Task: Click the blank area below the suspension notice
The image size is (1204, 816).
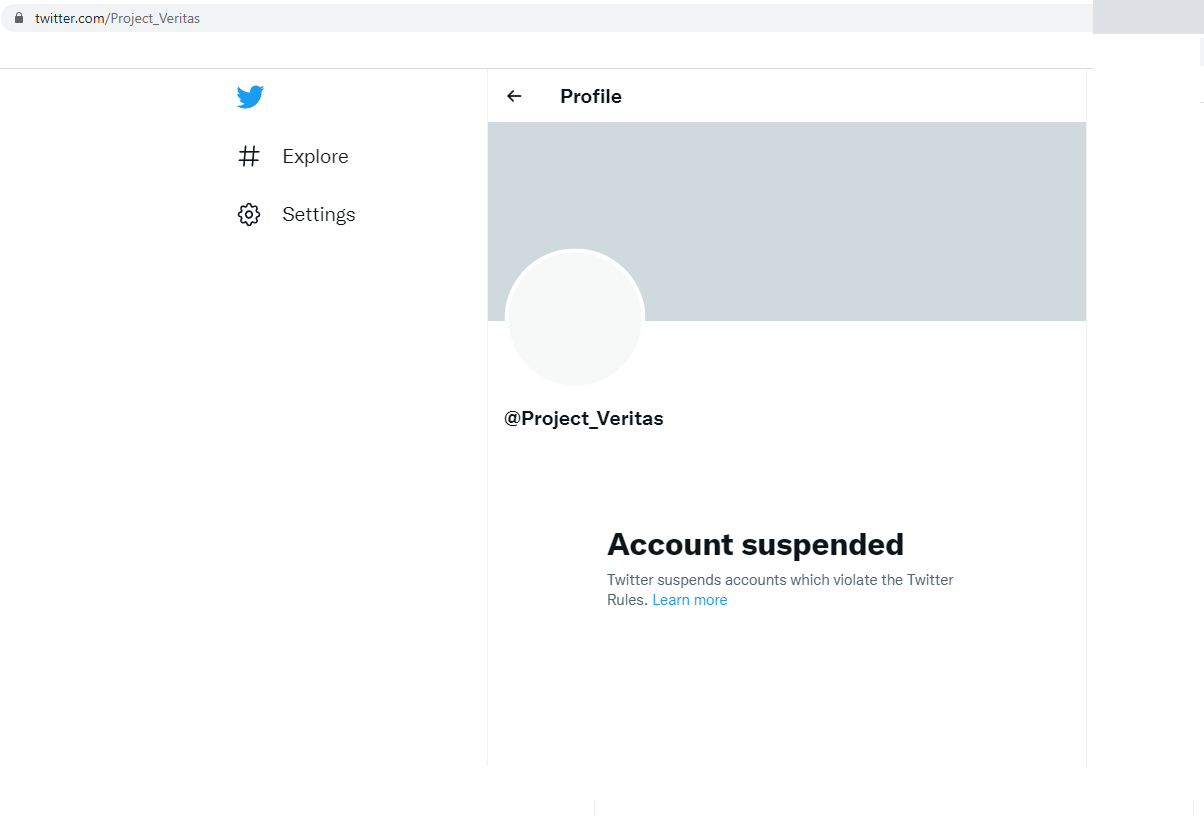Action: 786,690
